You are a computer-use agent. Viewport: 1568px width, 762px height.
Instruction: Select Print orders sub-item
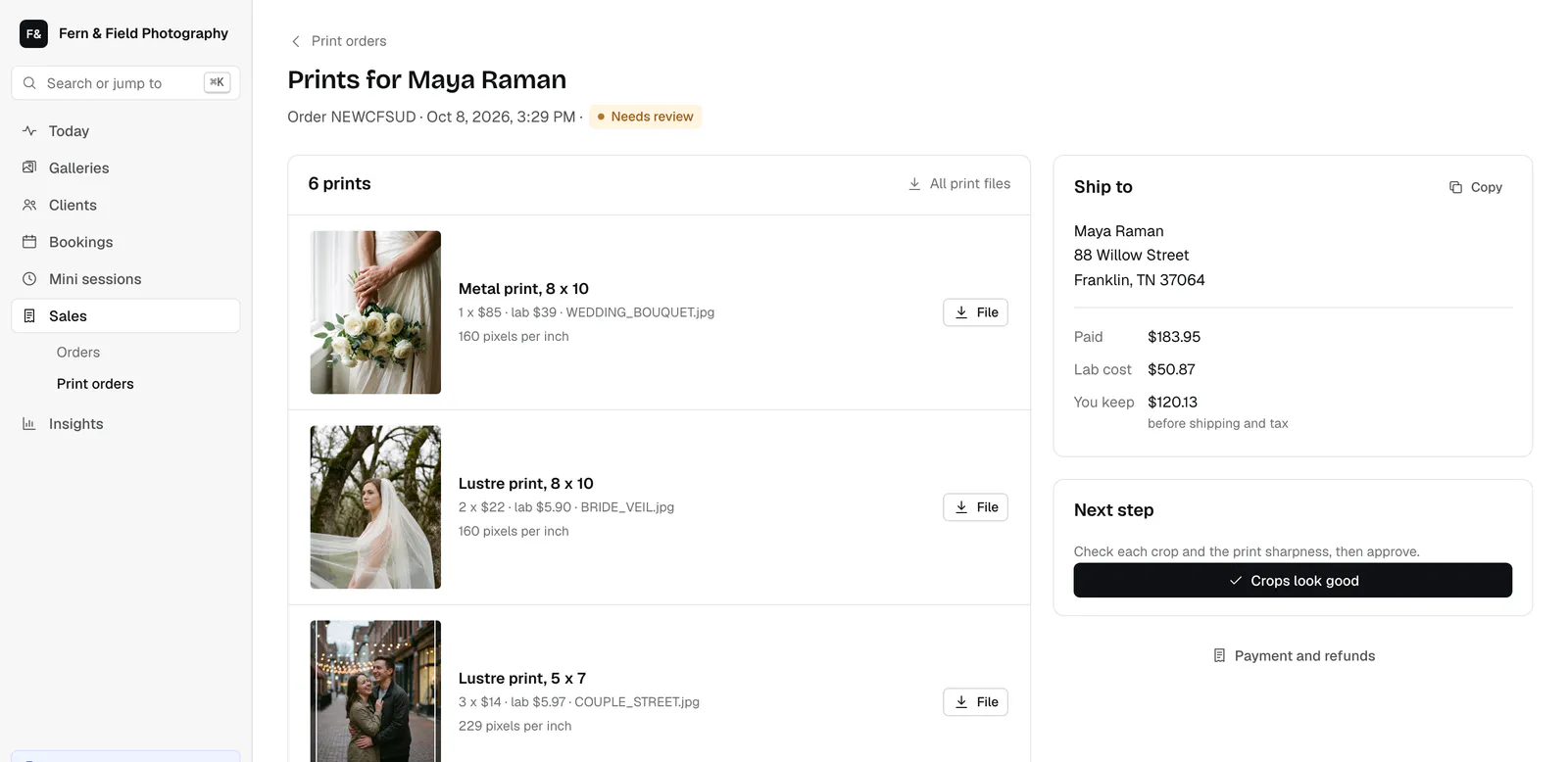tap(95, 384)
